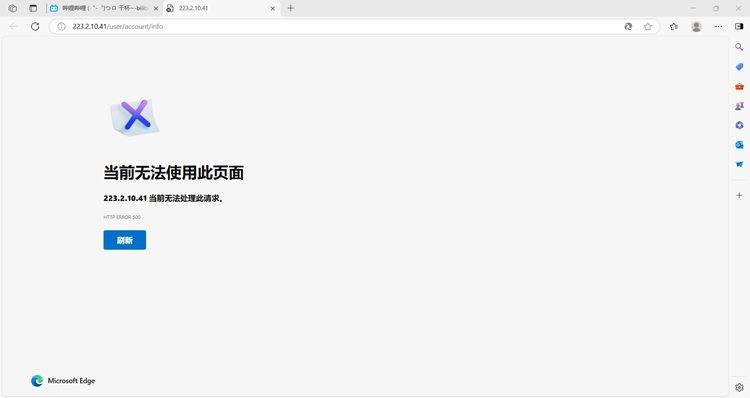750x398 pixels.
Task: Add this page to favorites star
Action: point(648,26)
